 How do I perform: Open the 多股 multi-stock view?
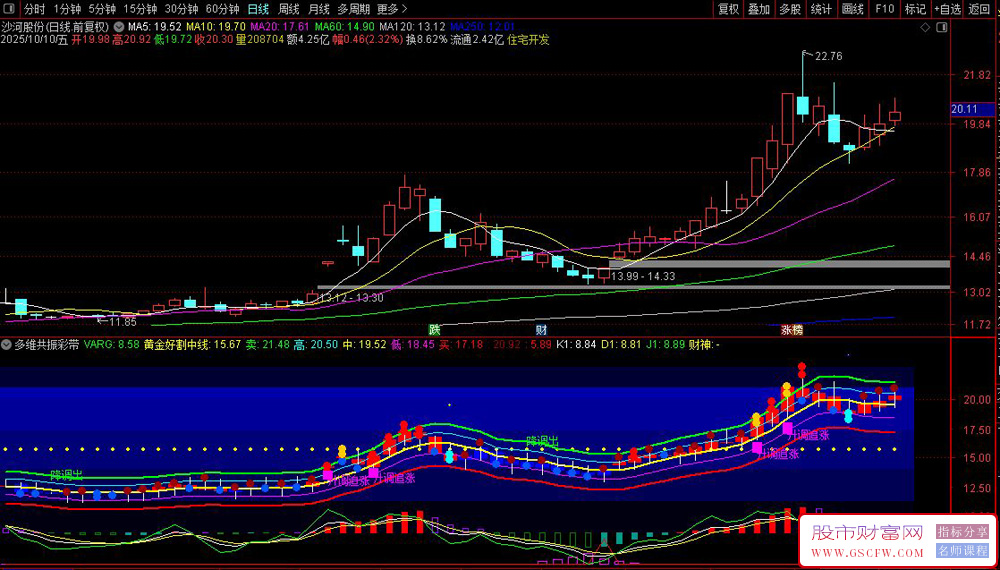coord(790,9)
